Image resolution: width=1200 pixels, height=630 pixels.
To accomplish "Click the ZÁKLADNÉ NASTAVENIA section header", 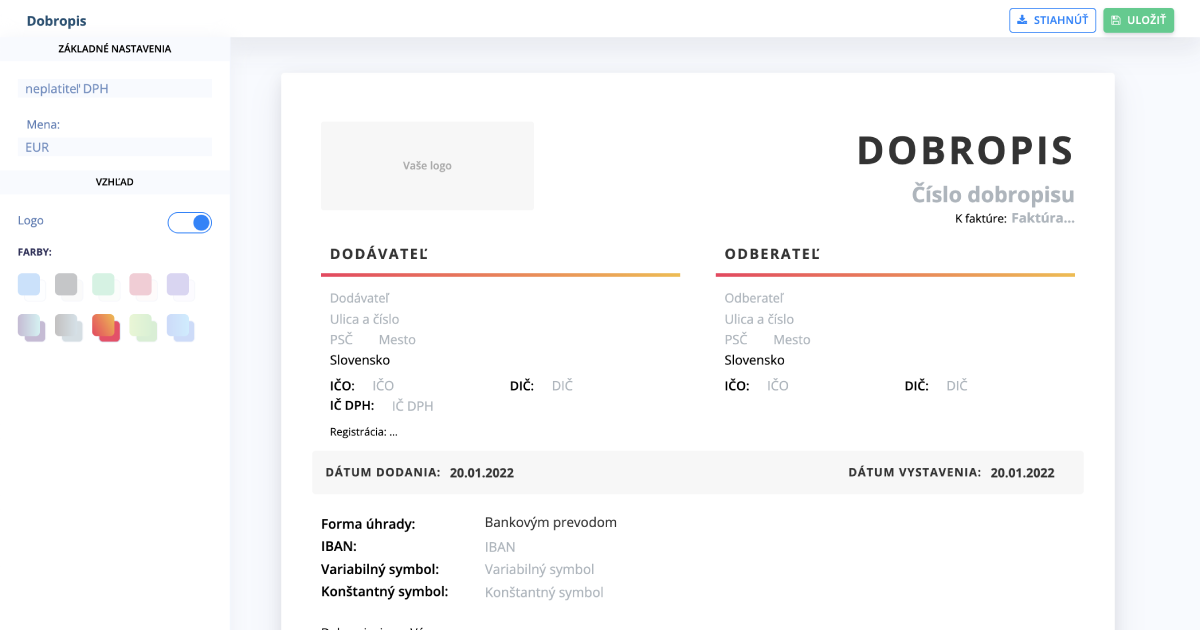I will (115, 48).
